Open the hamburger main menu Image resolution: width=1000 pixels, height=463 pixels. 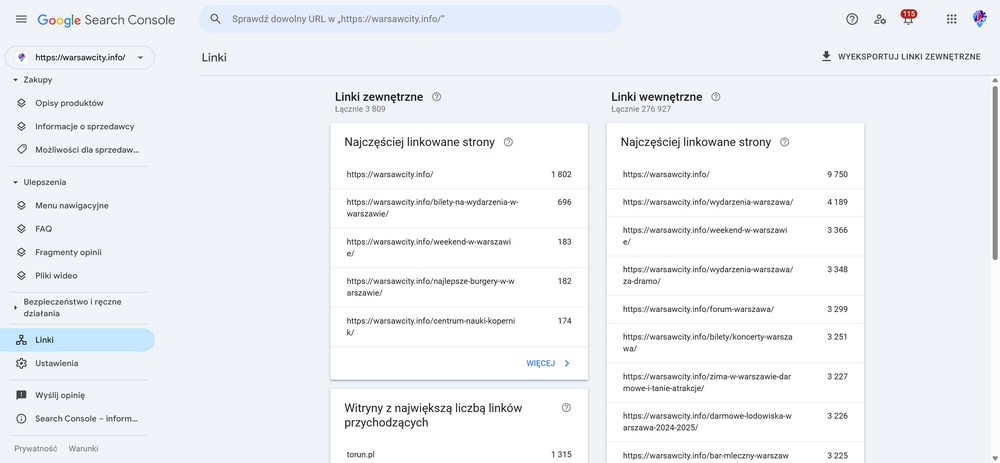[21, 19]
